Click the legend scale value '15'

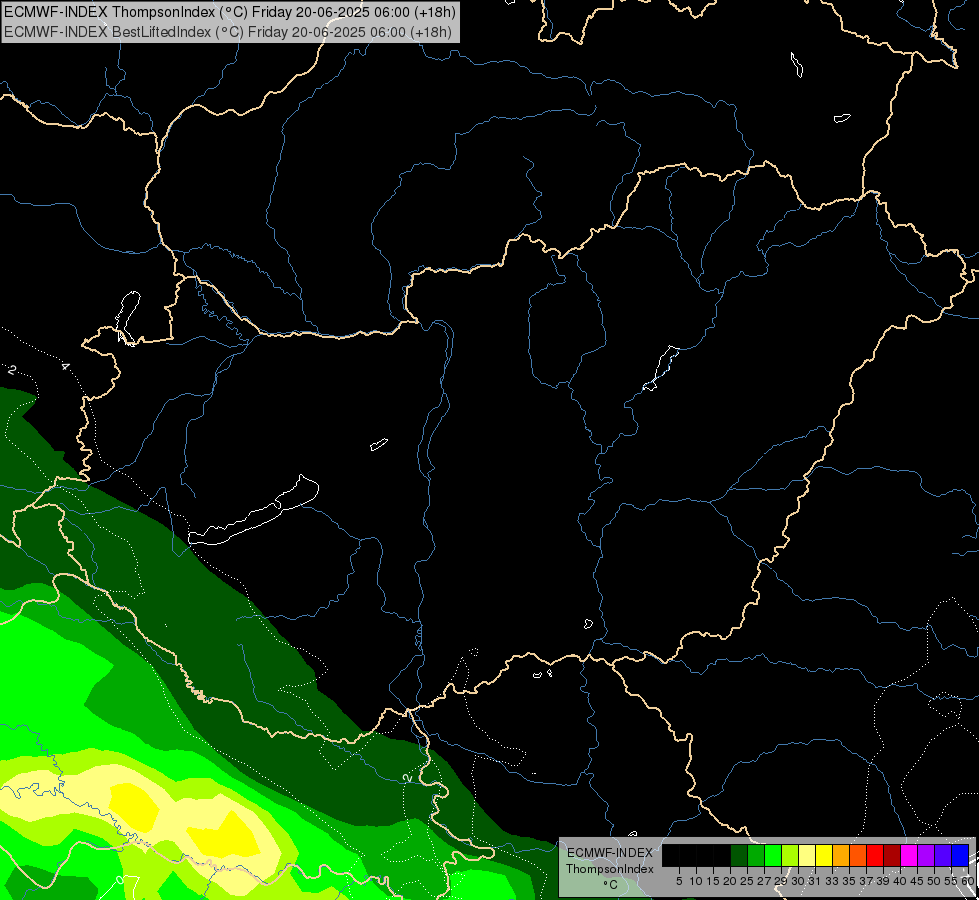pyautogui.click(x=713, y=881)
